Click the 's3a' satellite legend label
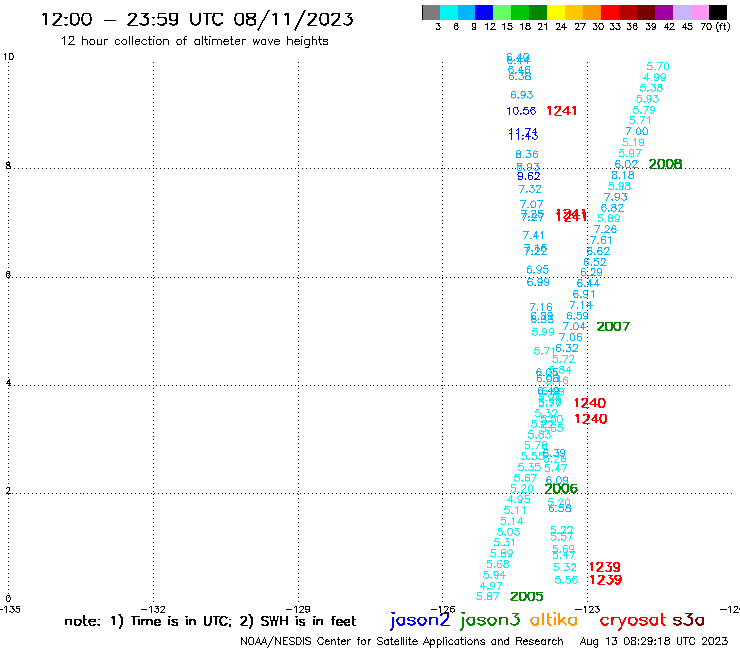Image resolution: width=740 pixels, height=650 pixels. [688, 620]
